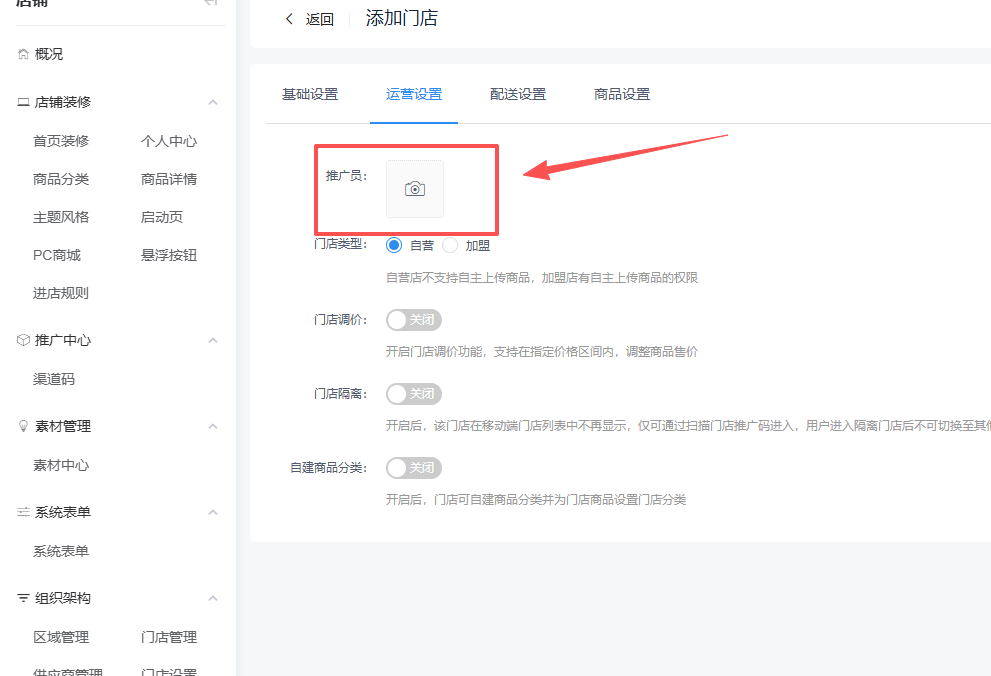Collapse the 素材管理 section chevron
The width and height of the screenshot is (991, 676).
tap(212, 427)
